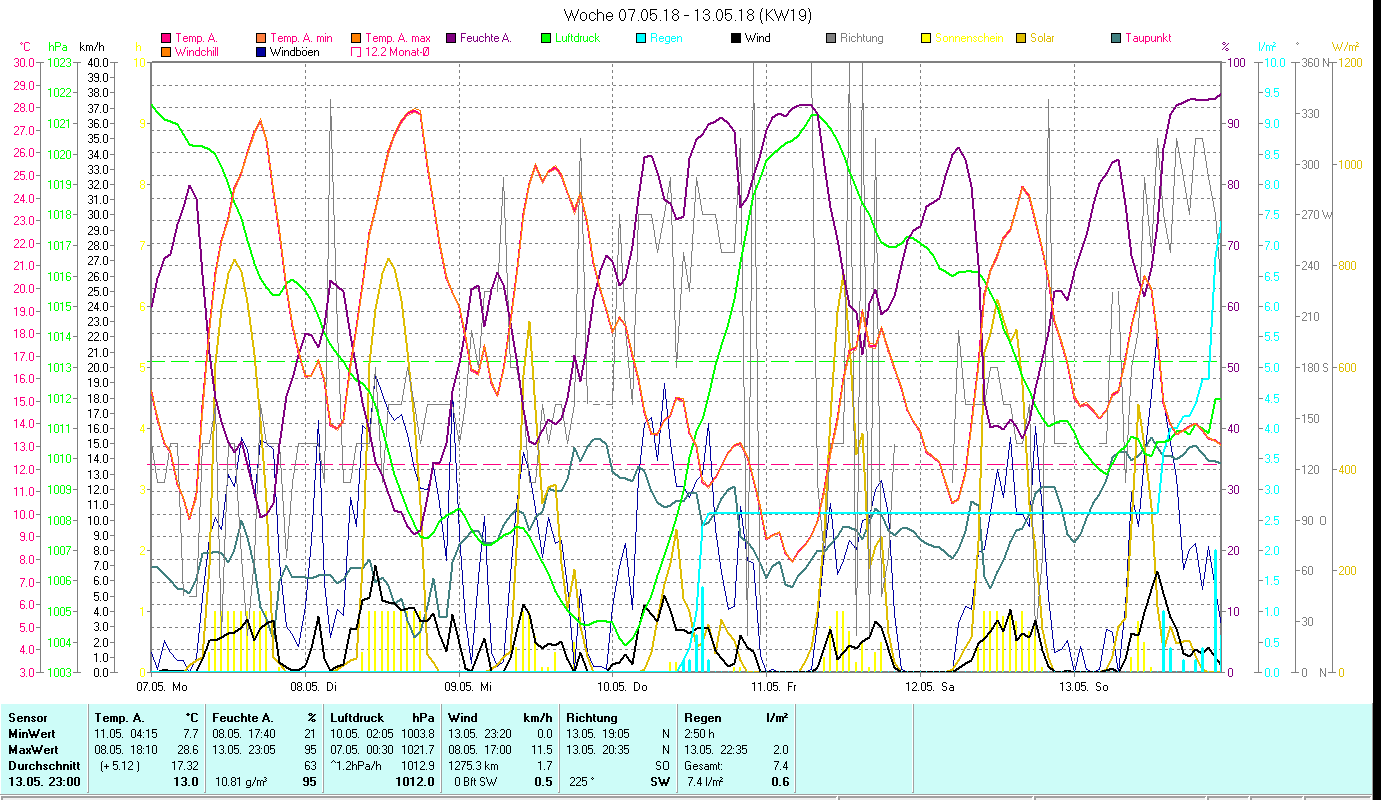
Task: Select the '1200' solar axis label
Action: click(1349, 62)
